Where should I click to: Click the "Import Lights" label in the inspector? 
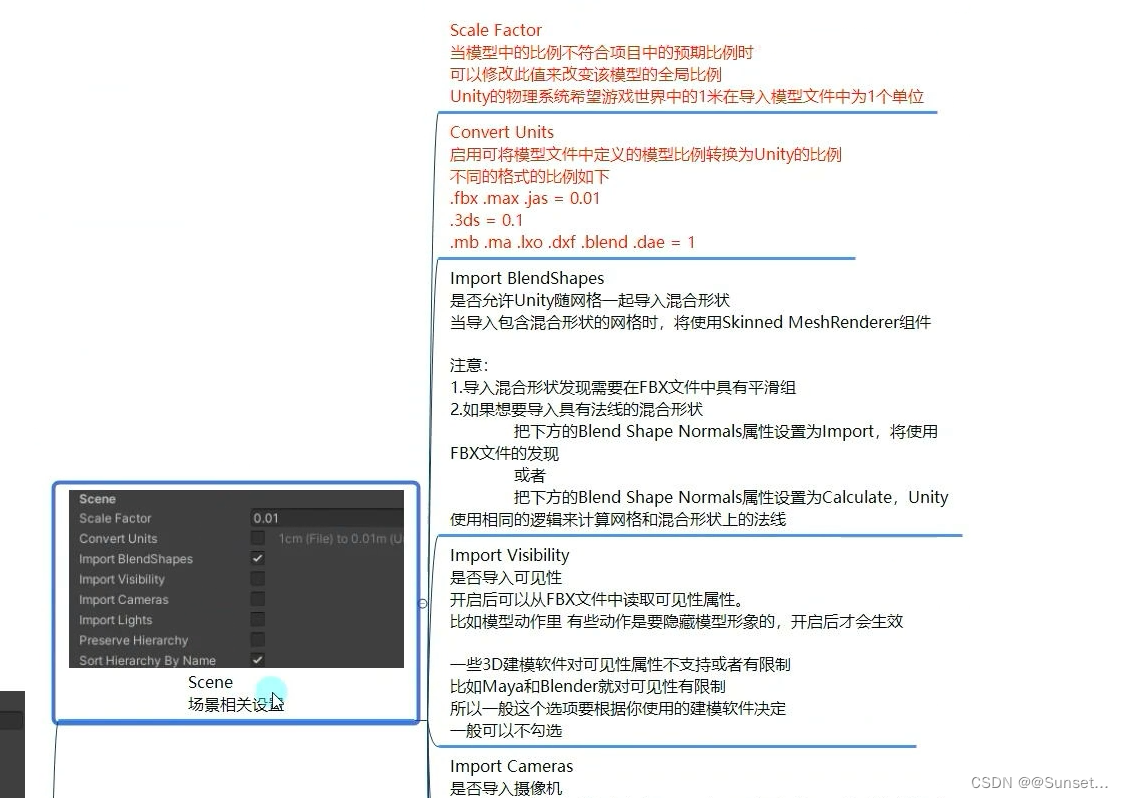(115, 620)
